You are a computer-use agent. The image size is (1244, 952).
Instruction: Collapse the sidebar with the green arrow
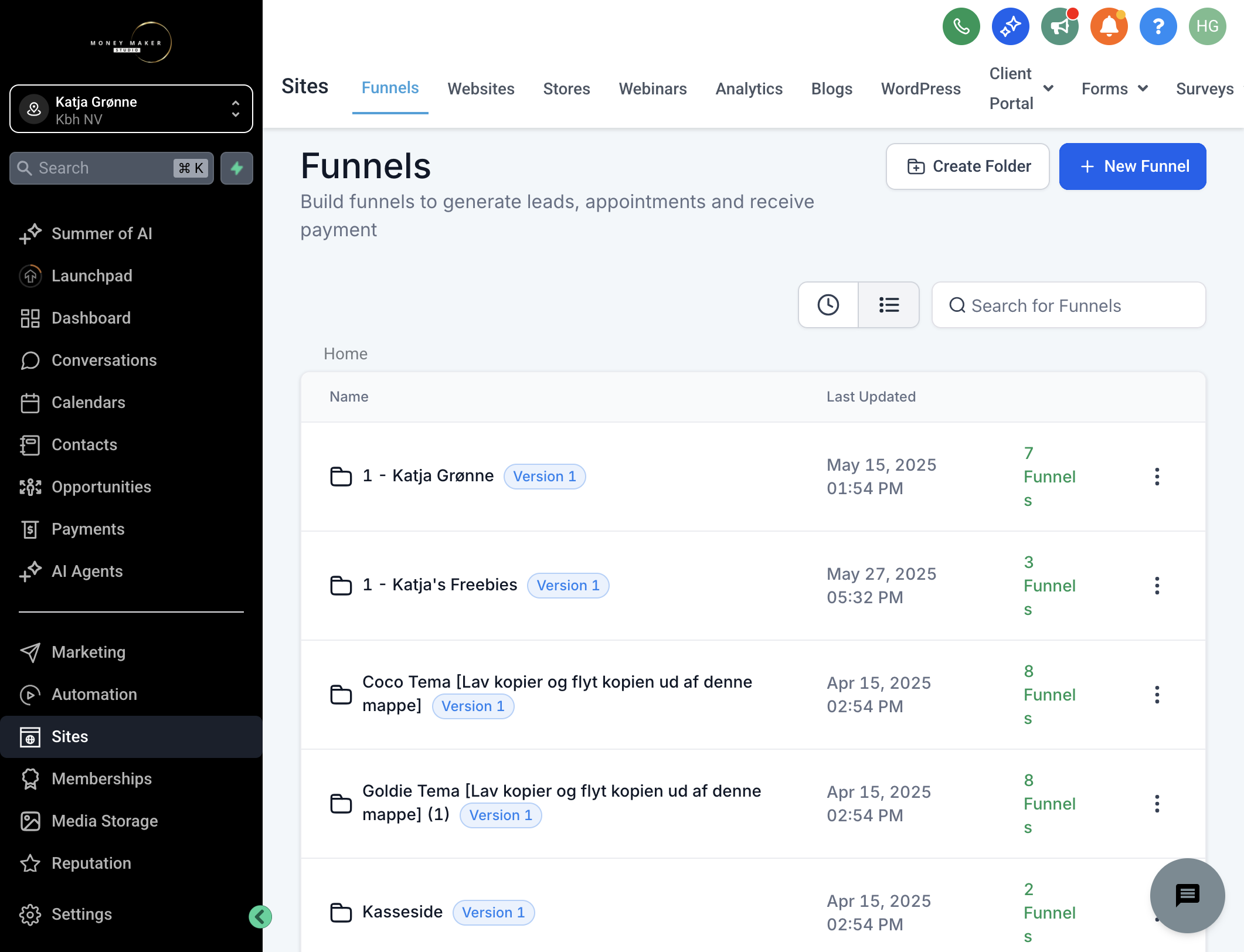click(260, 916)
